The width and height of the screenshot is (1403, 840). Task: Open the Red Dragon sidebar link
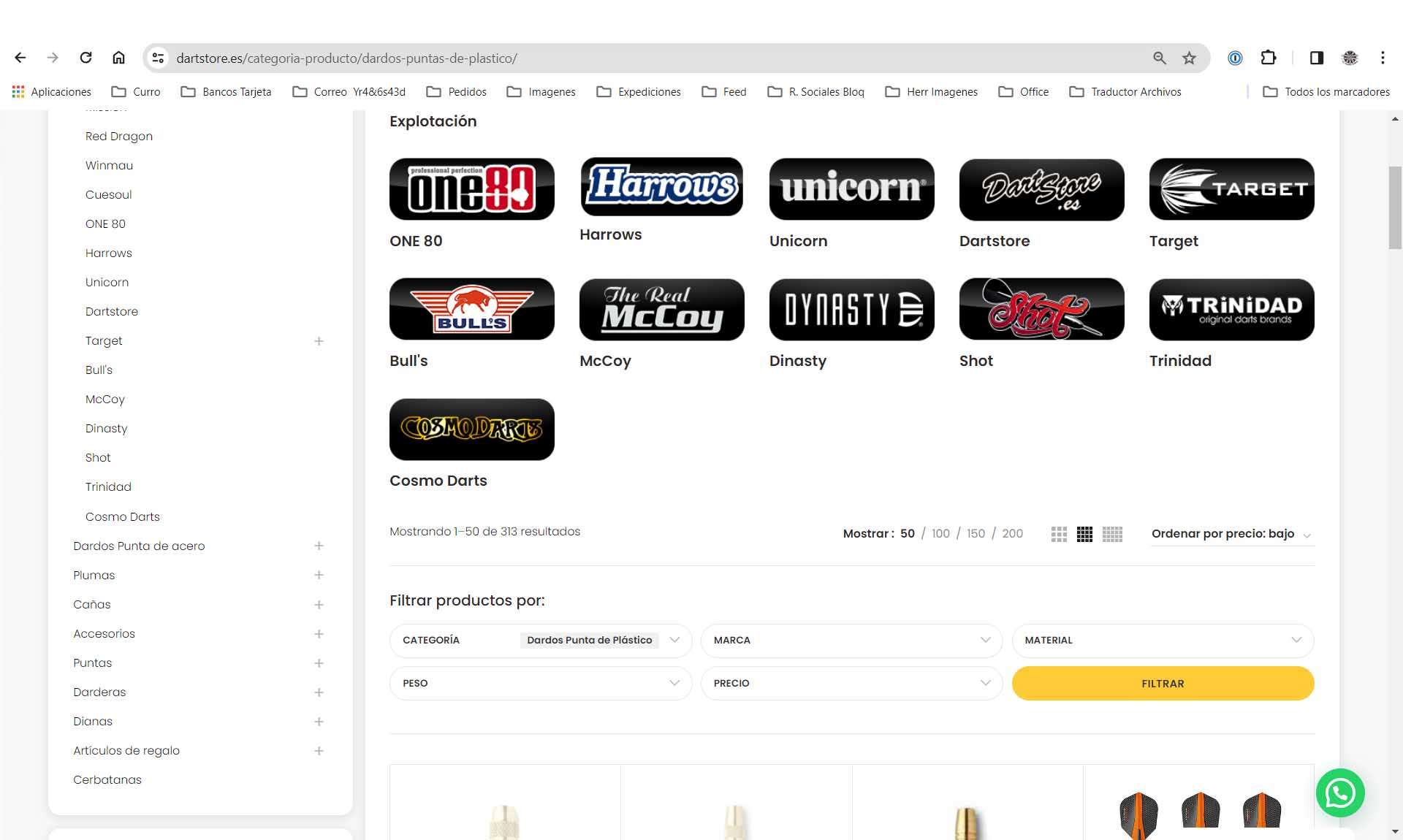[119, 137]
